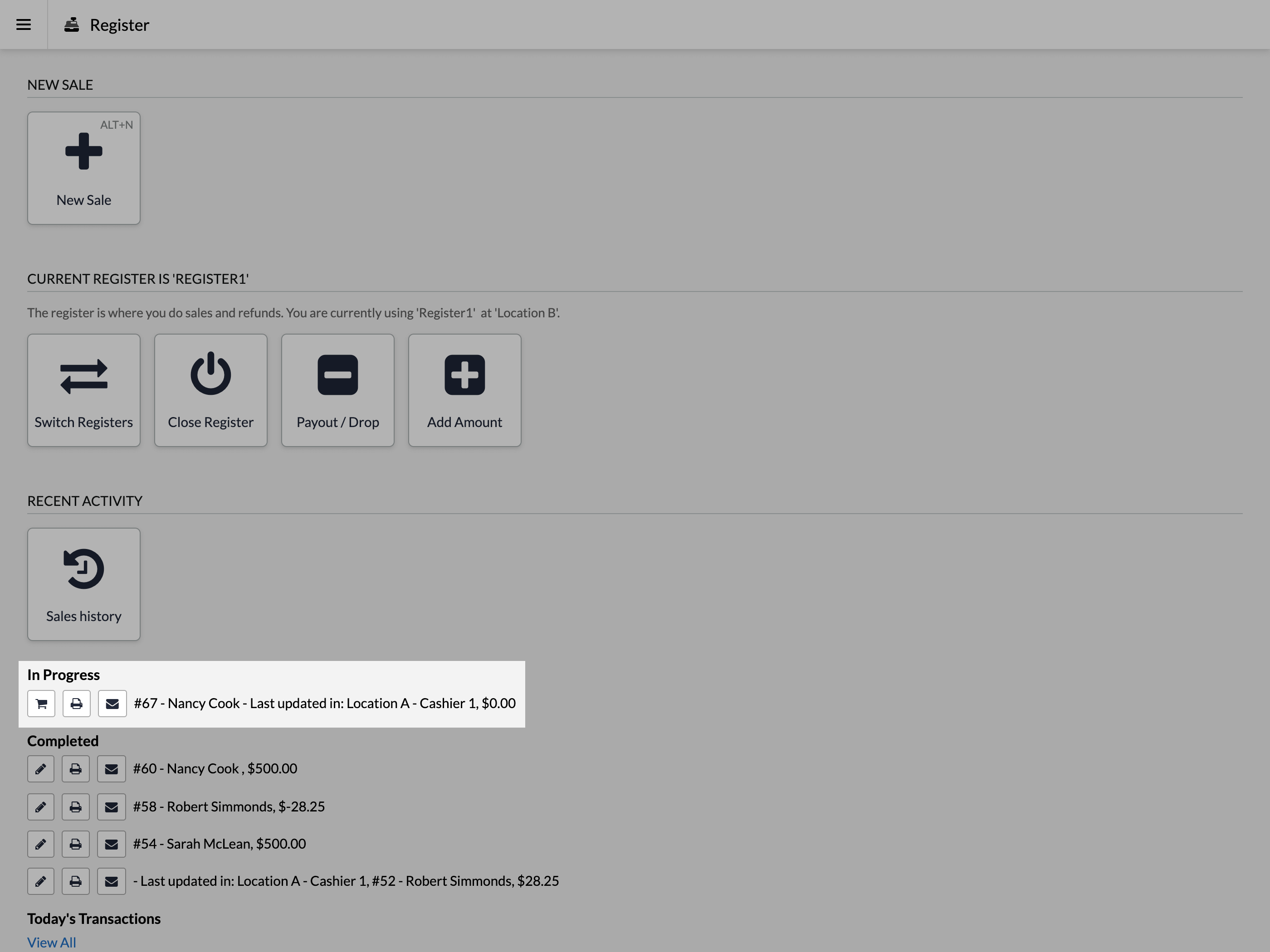
Task: Click the email icon on sale #67
Action: coord(112,703)
